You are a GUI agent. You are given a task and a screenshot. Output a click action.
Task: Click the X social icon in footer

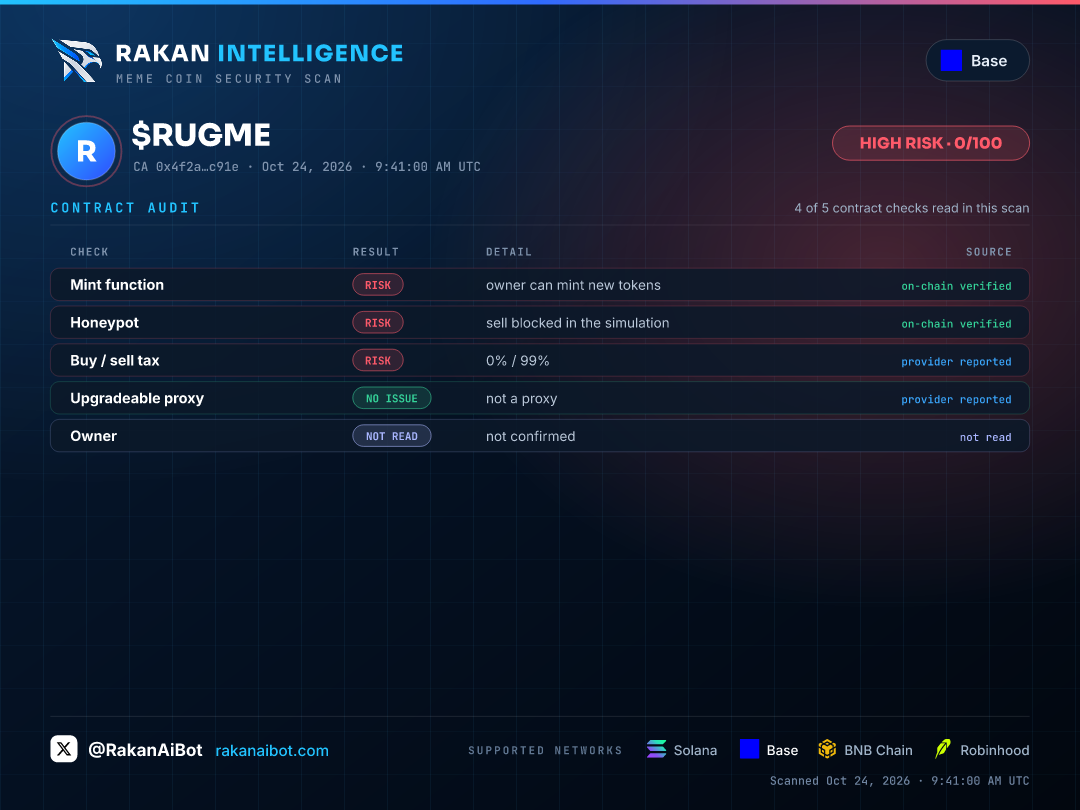64,749
